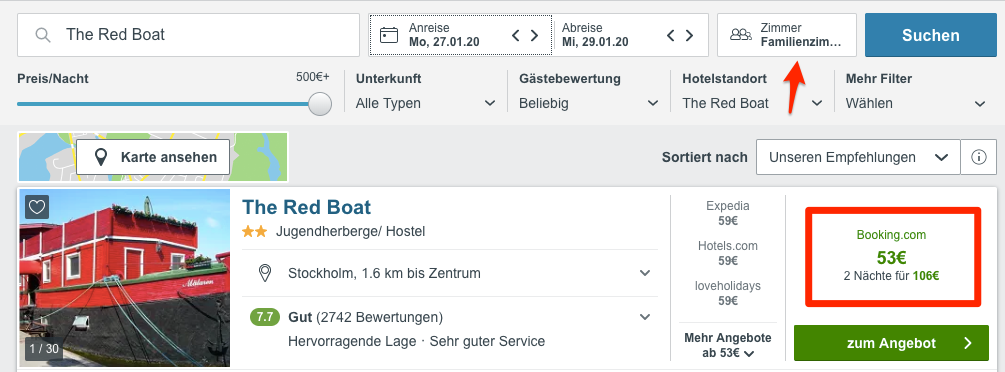Open the Gästebewertung Beliebig dropdown
The width and height of the screenshot is (1005, 372).
click(x=589, y=103)
